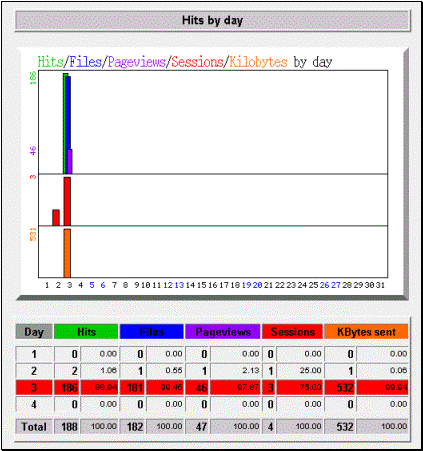
Task: Click the blue Files column header
Action: coord(152,332)
